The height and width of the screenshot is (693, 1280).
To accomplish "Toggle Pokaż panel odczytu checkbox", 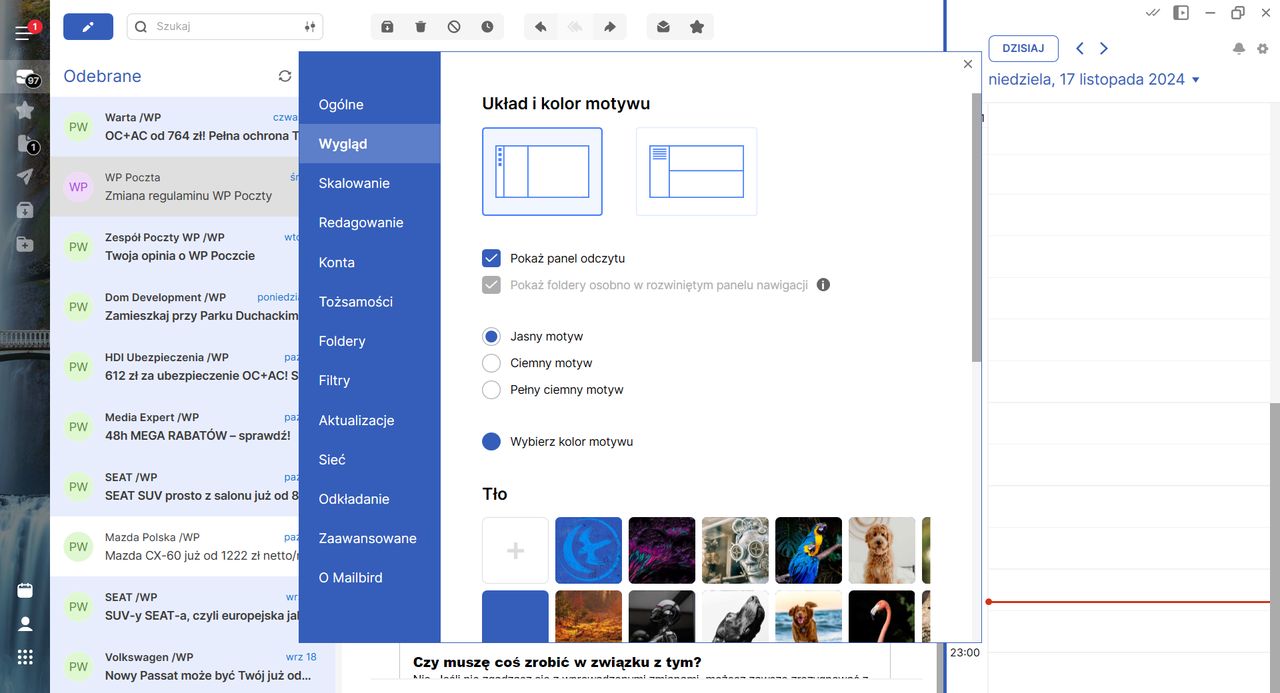I will pos(491,258).
